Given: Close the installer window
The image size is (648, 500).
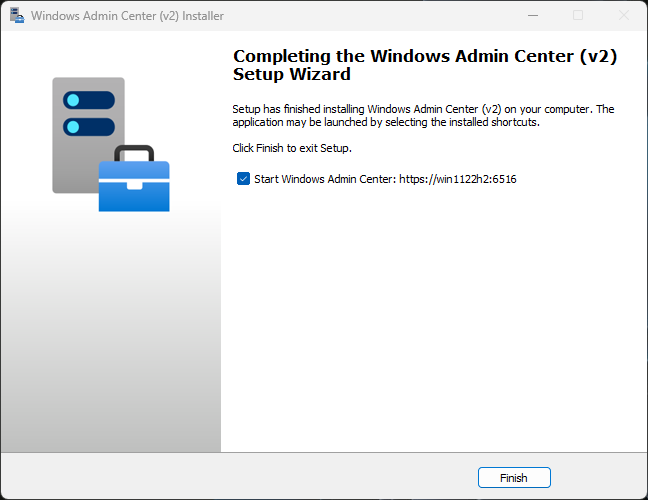Looking at the screenshot, I should [x=624, y=16].
